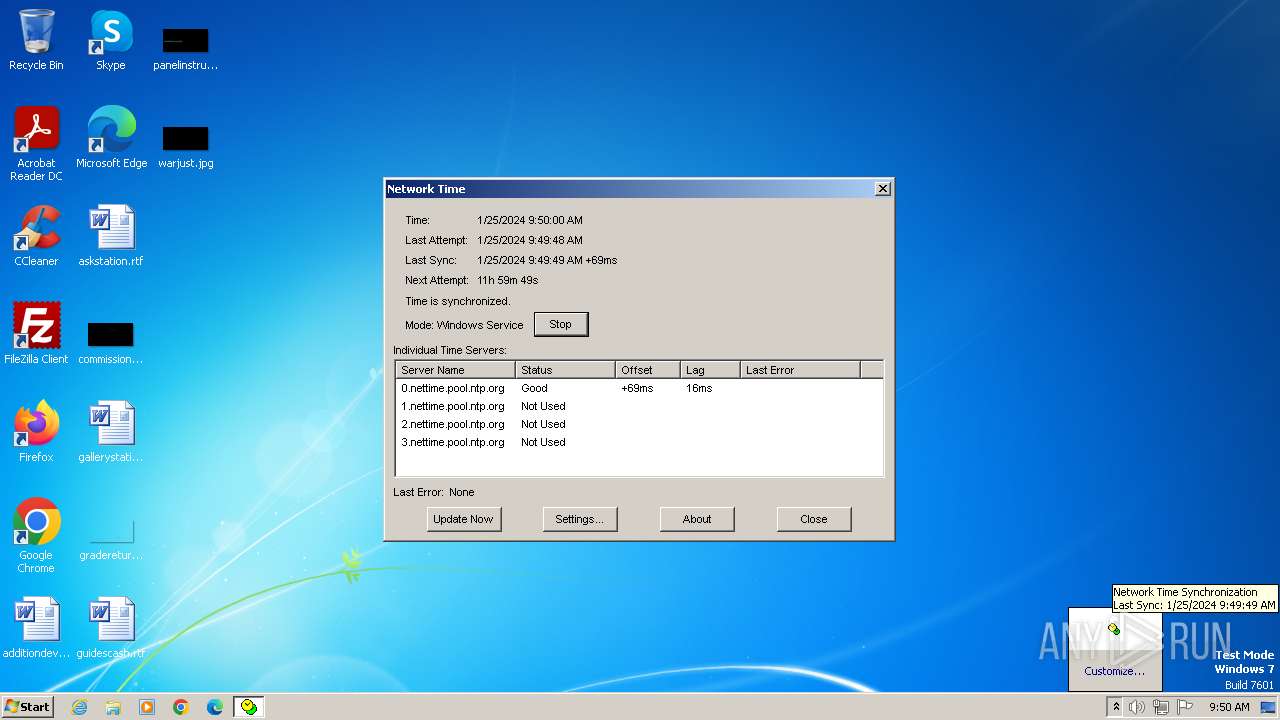This screenshot has width=1280, height=720.
Task: Select the commission... desktop file
Action: tap(111, 342)
